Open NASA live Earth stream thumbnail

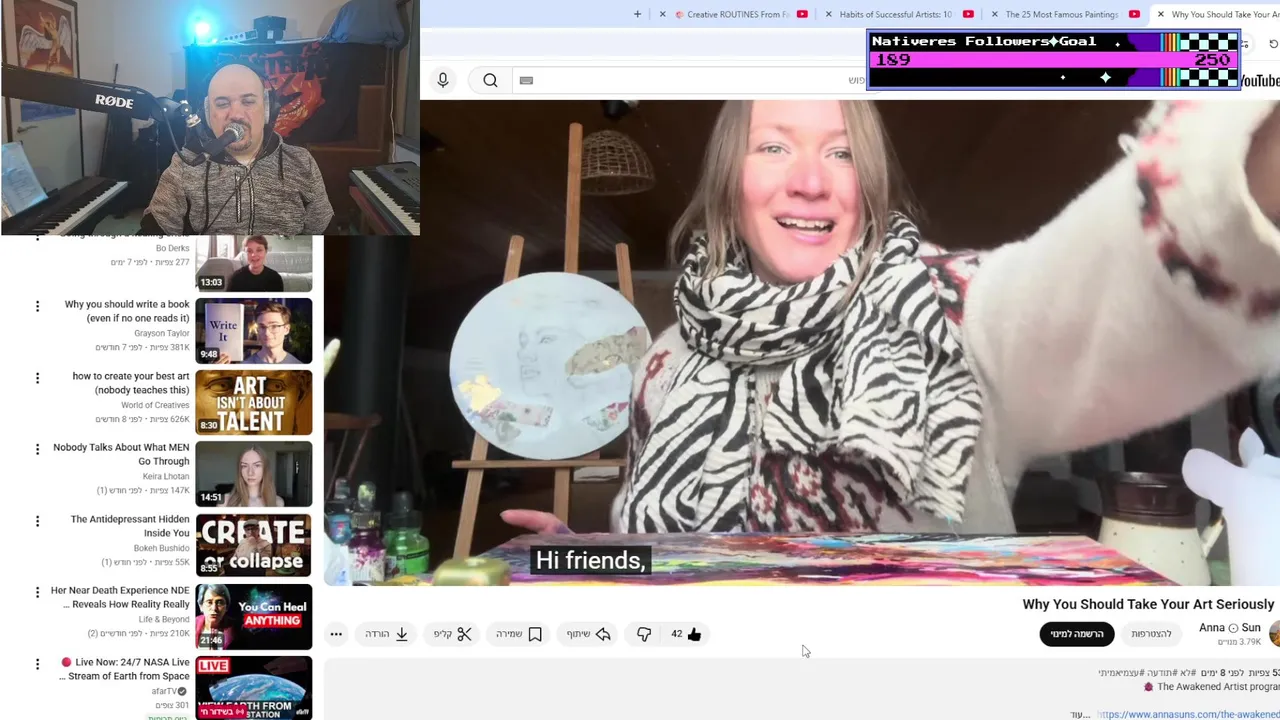[x=254, y=688]
